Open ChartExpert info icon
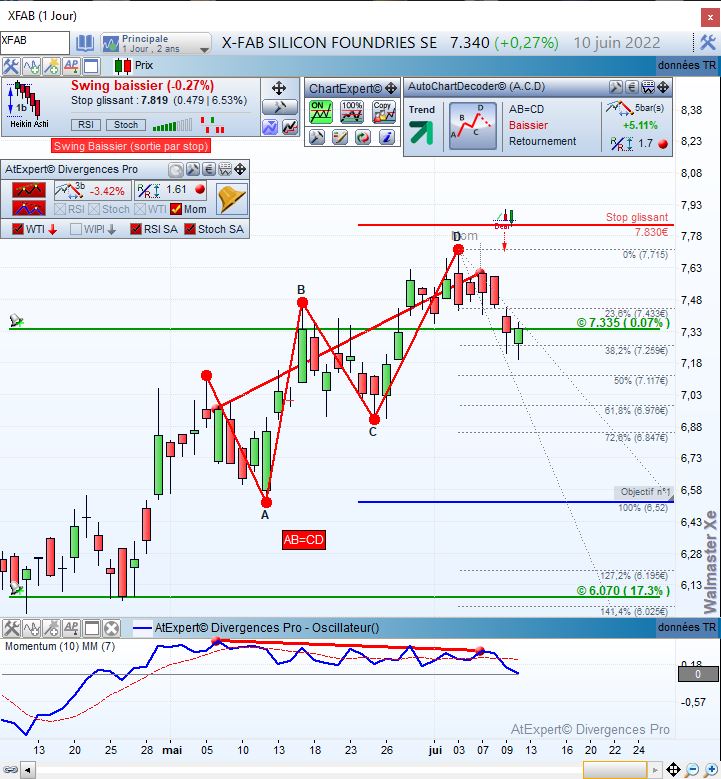Screen dimensions: 721x779 (x=387, y=137)
